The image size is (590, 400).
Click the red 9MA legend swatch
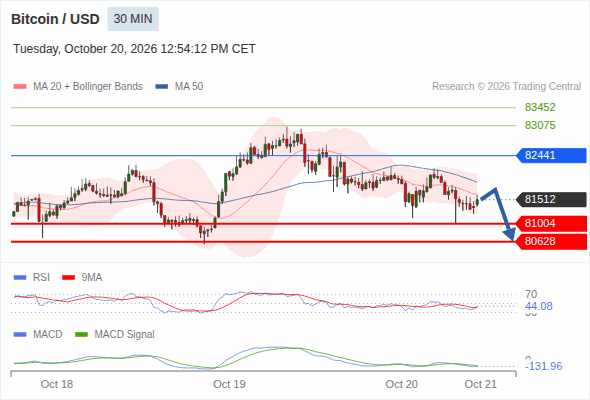coord(68,278)
